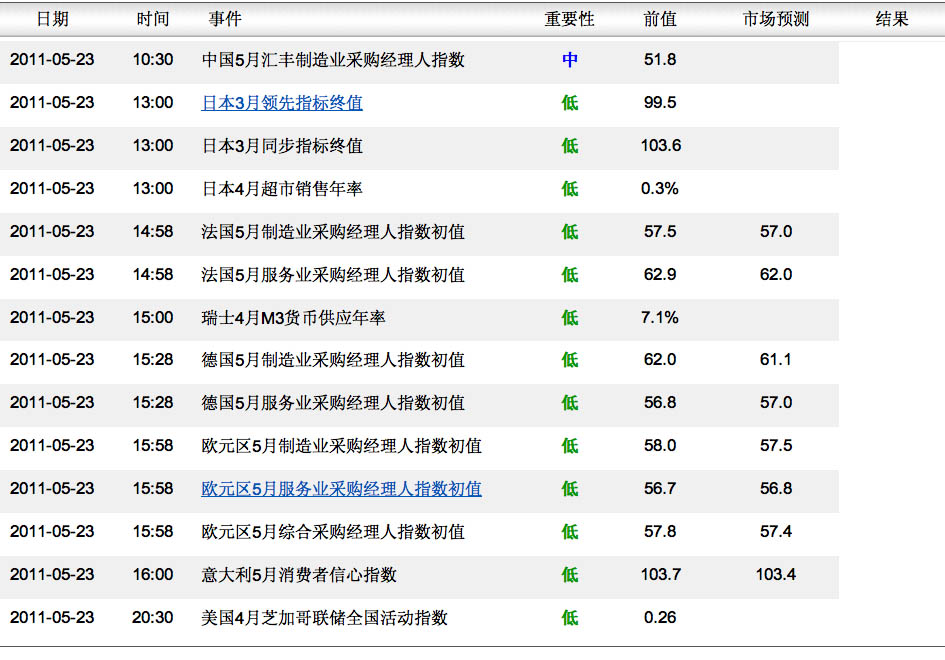This screenshot has width=945, height=660.
Task: Open the 日本3月领先指标终值 link
Action: coord(282,103)
